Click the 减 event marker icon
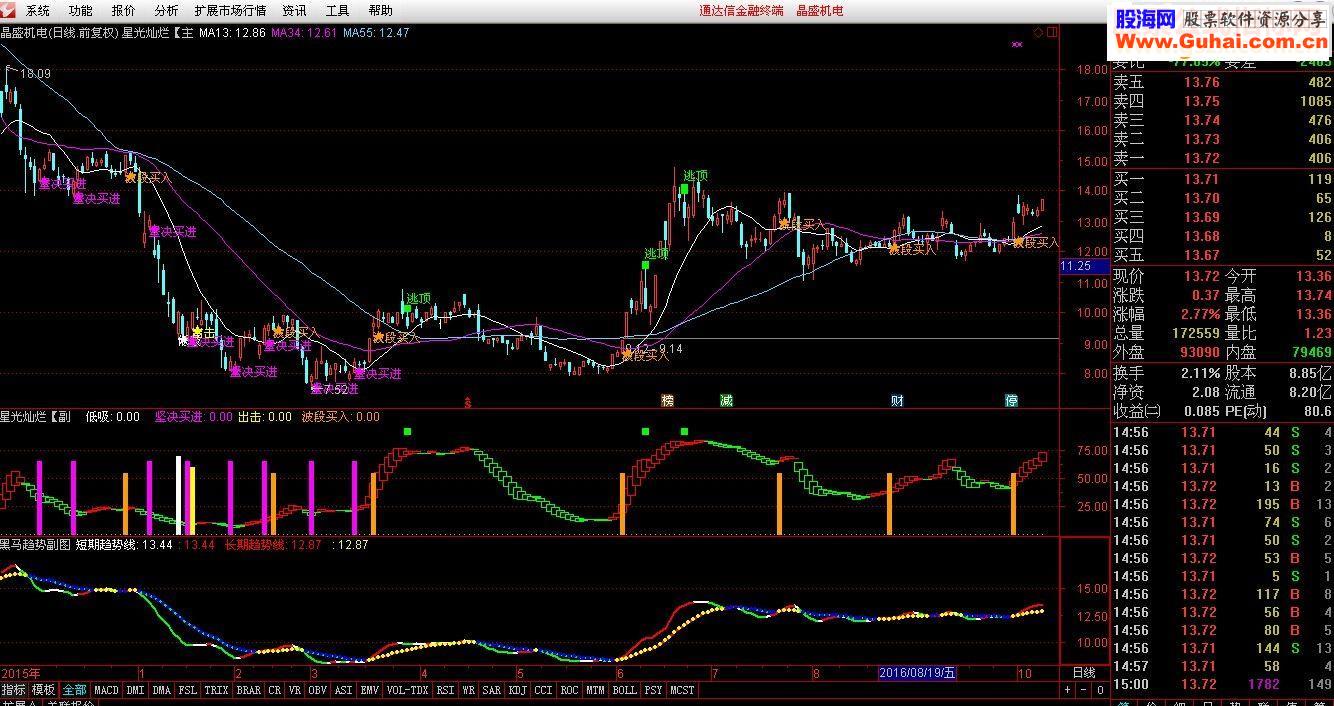Viewport: 1334px width, 706px height. pyautogui.click(x=726, y=401)
